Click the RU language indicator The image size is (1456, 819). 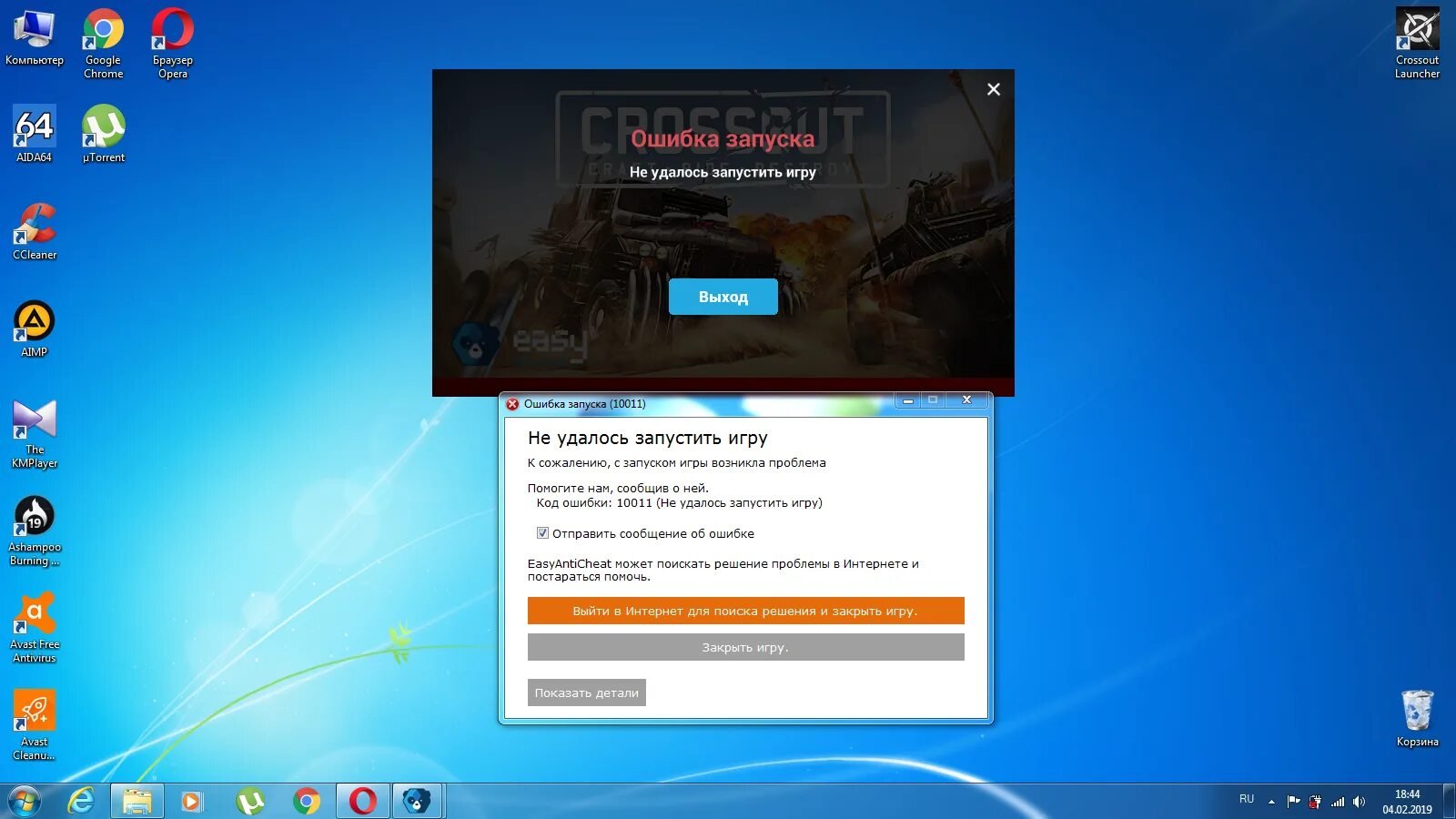click(x=1247, y=799)
